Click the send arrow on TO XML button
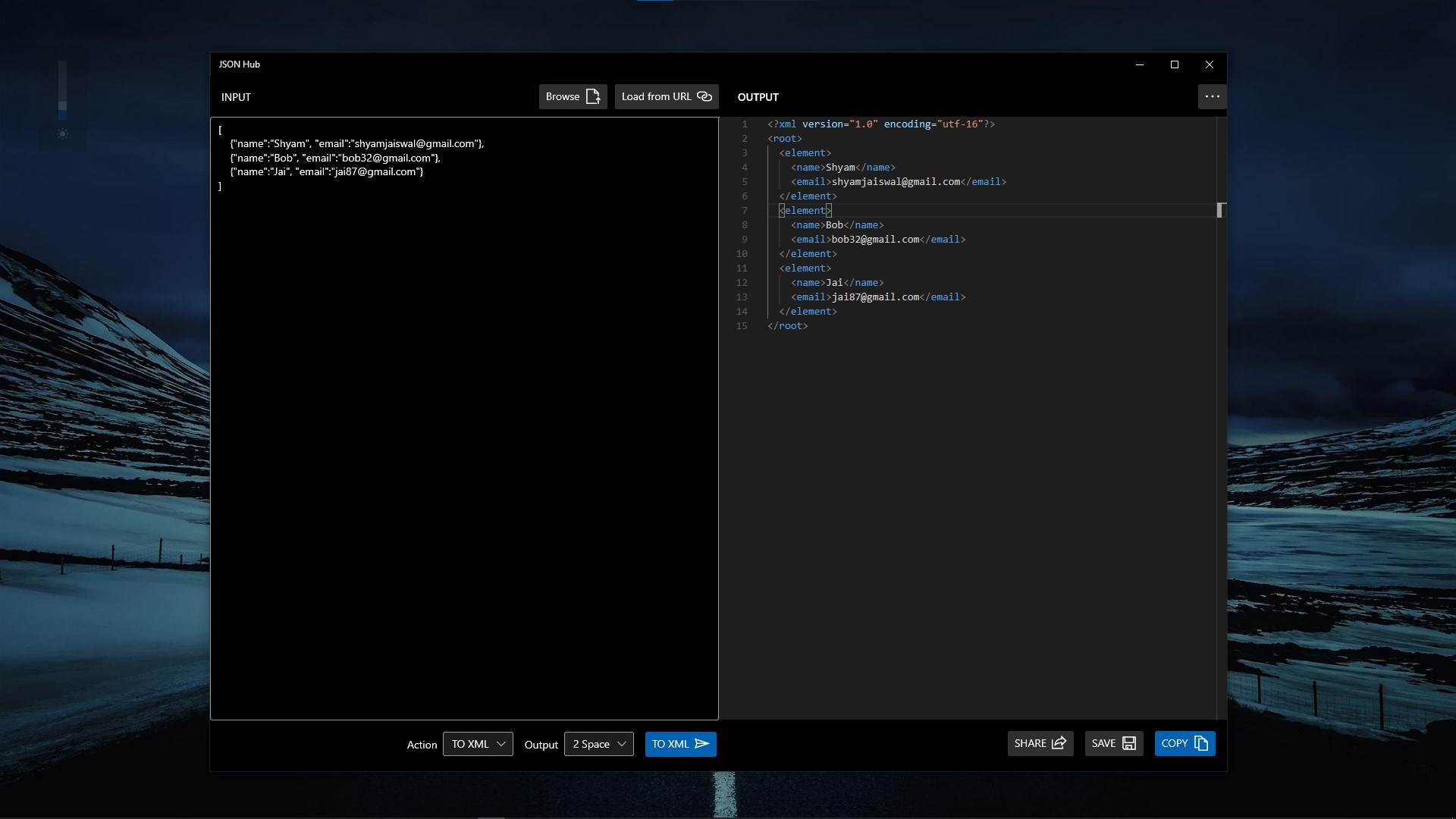Image resolution: width=1456 pixels, height=819 pixels. pos(702,744)
